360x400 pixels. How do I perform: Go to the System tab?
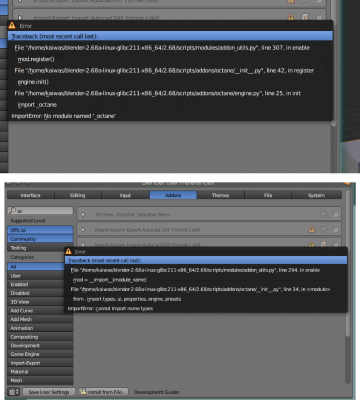[316, 195]
